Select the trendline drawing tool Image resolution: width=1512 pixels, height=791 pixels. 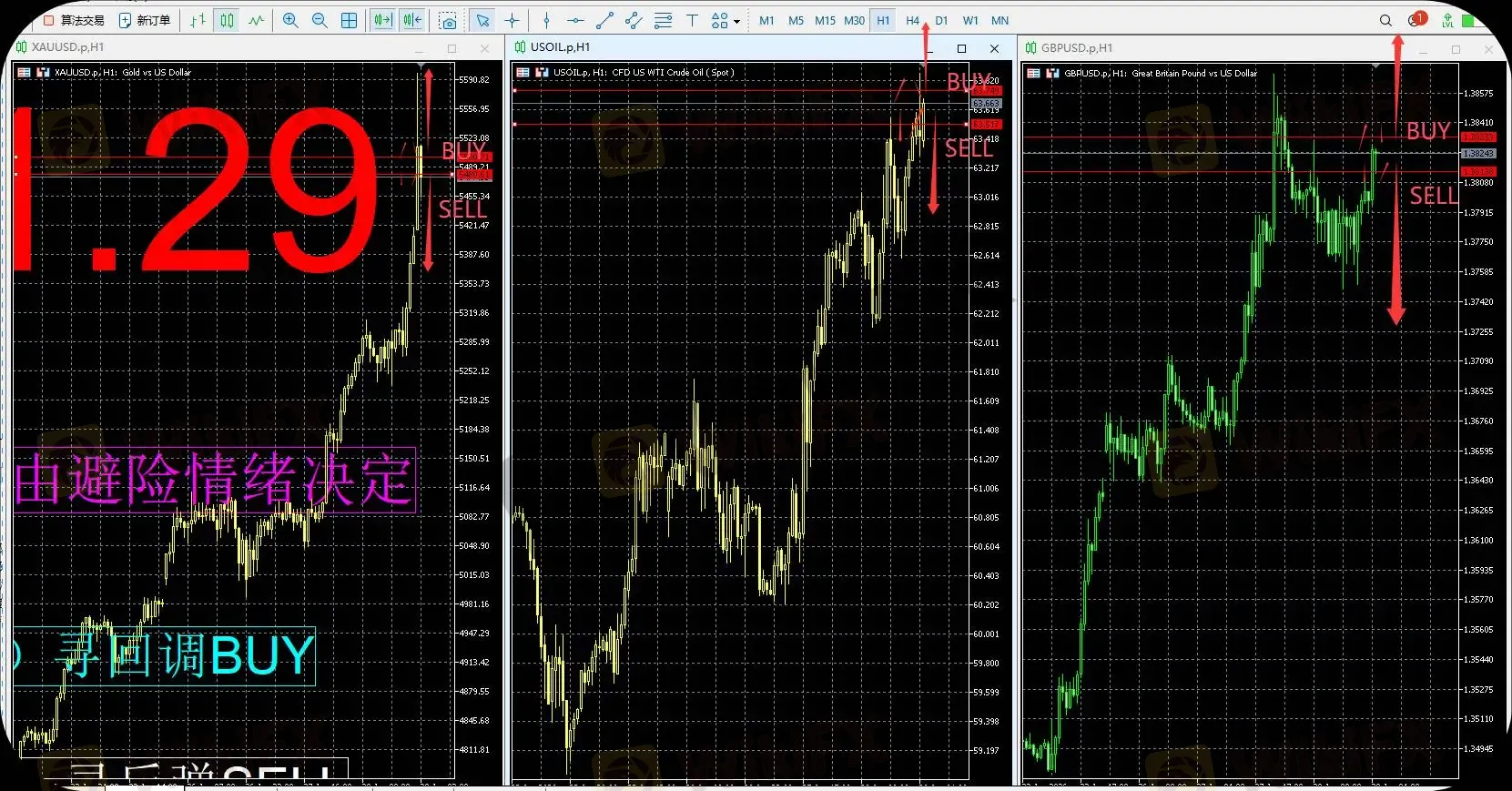(604, 20)
